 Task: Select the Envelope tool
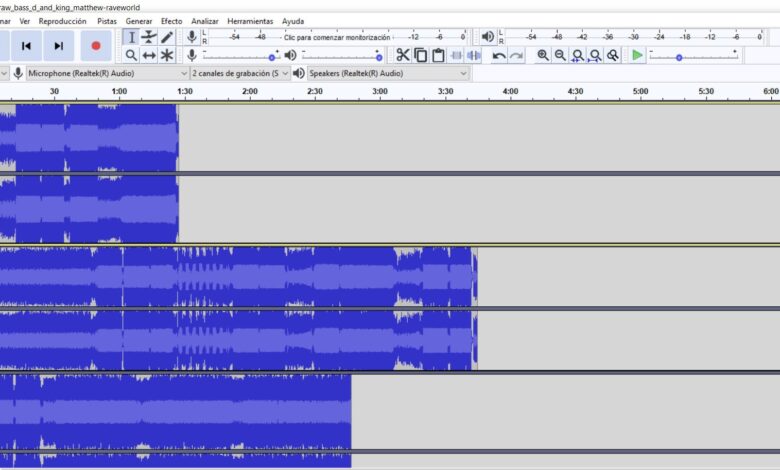point(149,37)
